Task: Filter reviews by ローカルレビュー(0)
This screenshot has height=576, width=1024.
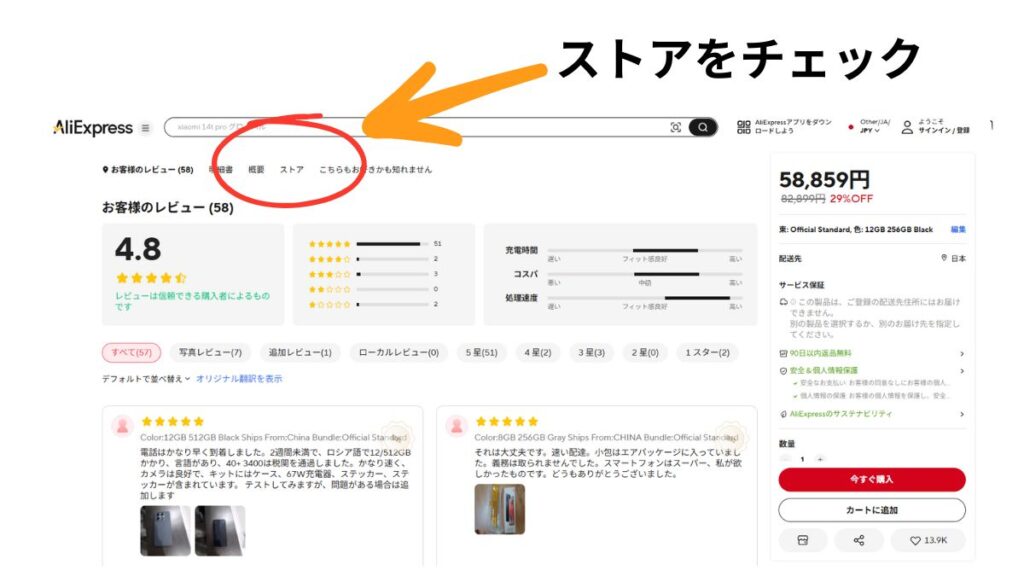Action: 398,353
